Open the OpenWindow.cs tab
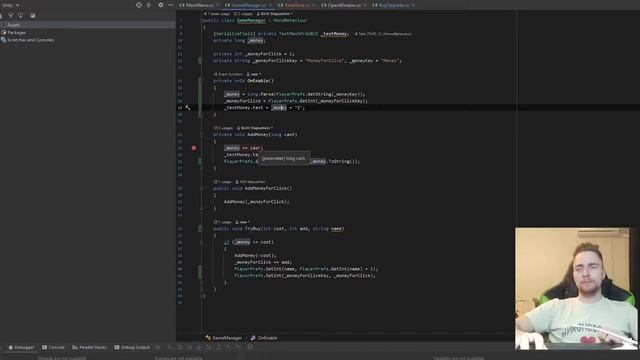The height and width of the screenshot is (360, 640). tap(343, 5)
